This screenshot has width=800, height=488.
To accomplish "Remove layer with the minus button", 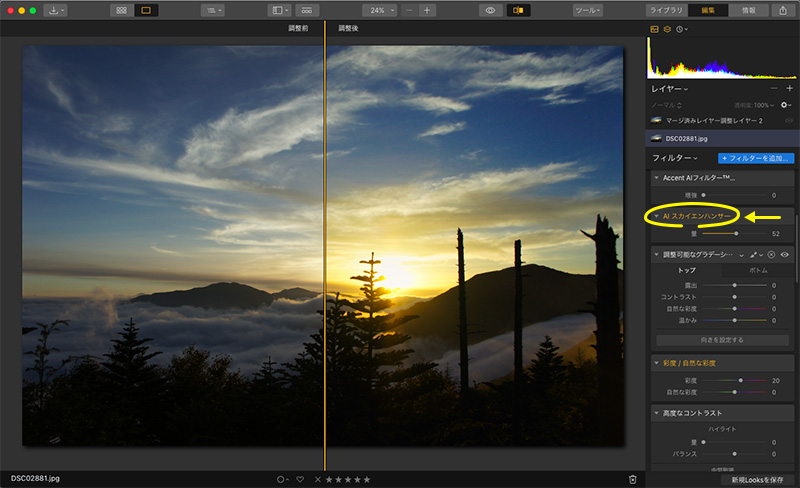I will (774, 88).
